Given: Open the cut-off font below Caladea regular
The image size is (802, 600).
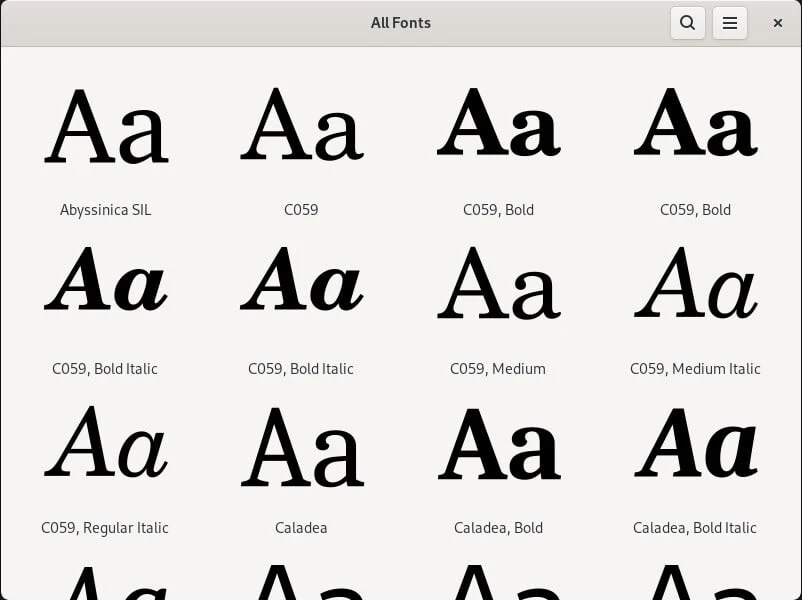Looking at the screenshot, I should pyautogui.click(x=301, y=582).
